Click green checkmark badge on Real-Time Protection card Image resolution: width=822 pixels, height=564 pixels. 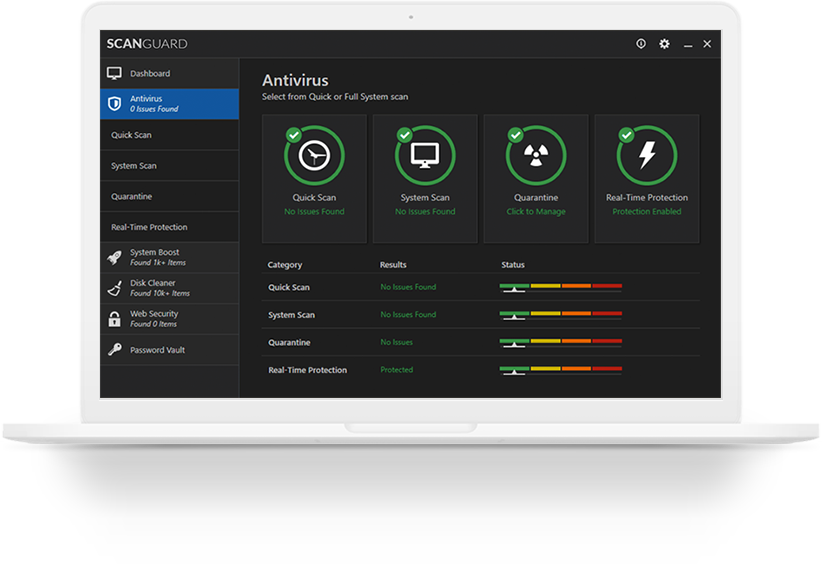tap(626, 135)
